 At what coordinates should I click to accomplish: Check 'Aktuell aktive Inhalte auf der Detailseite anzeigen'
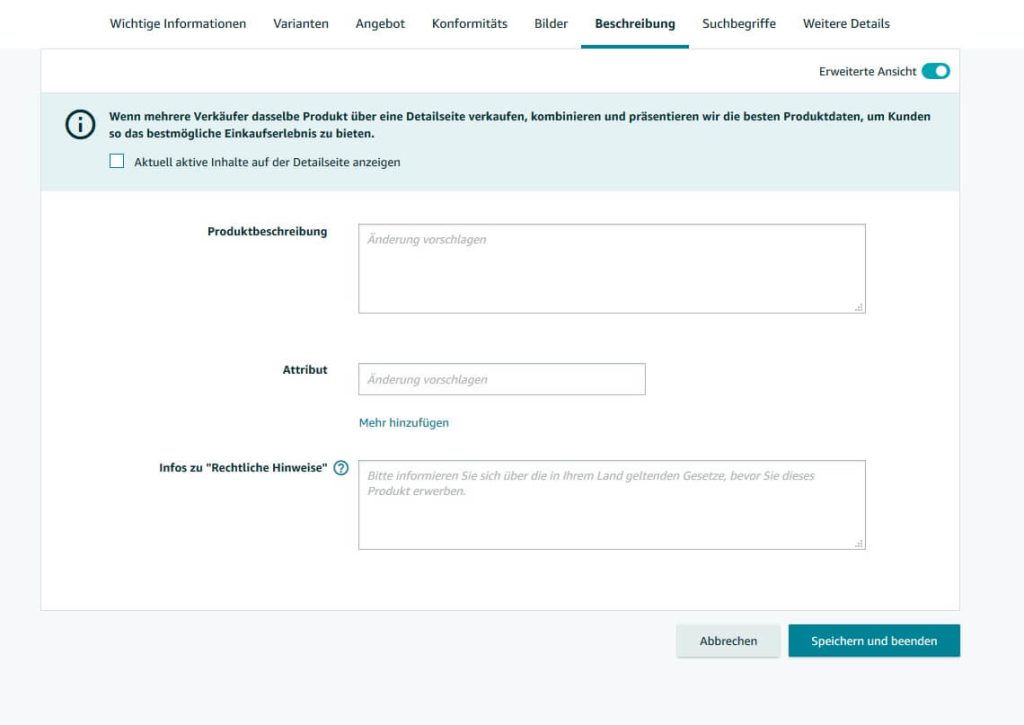coord(117,161)
